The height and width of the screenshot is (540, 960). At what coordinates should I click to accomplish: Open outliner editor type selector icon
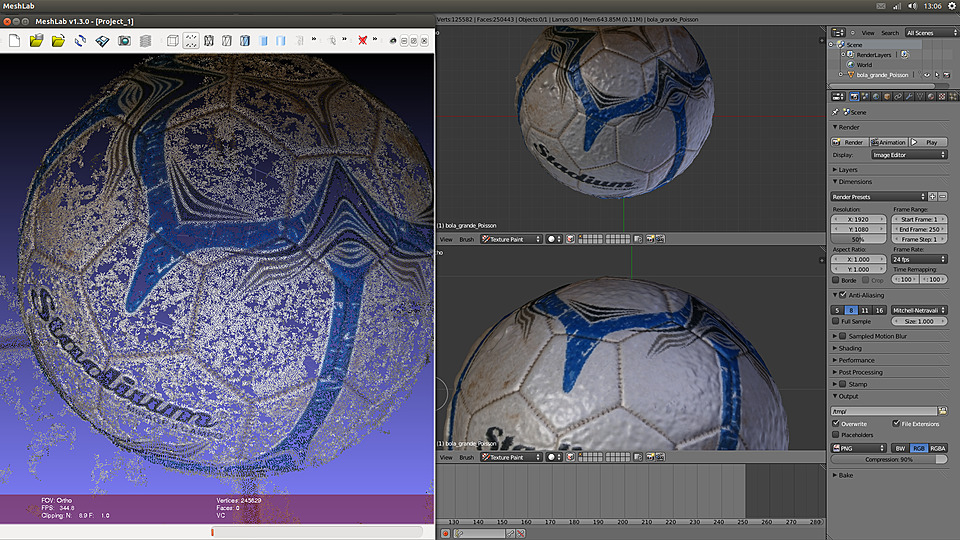[x=838, y=32]
